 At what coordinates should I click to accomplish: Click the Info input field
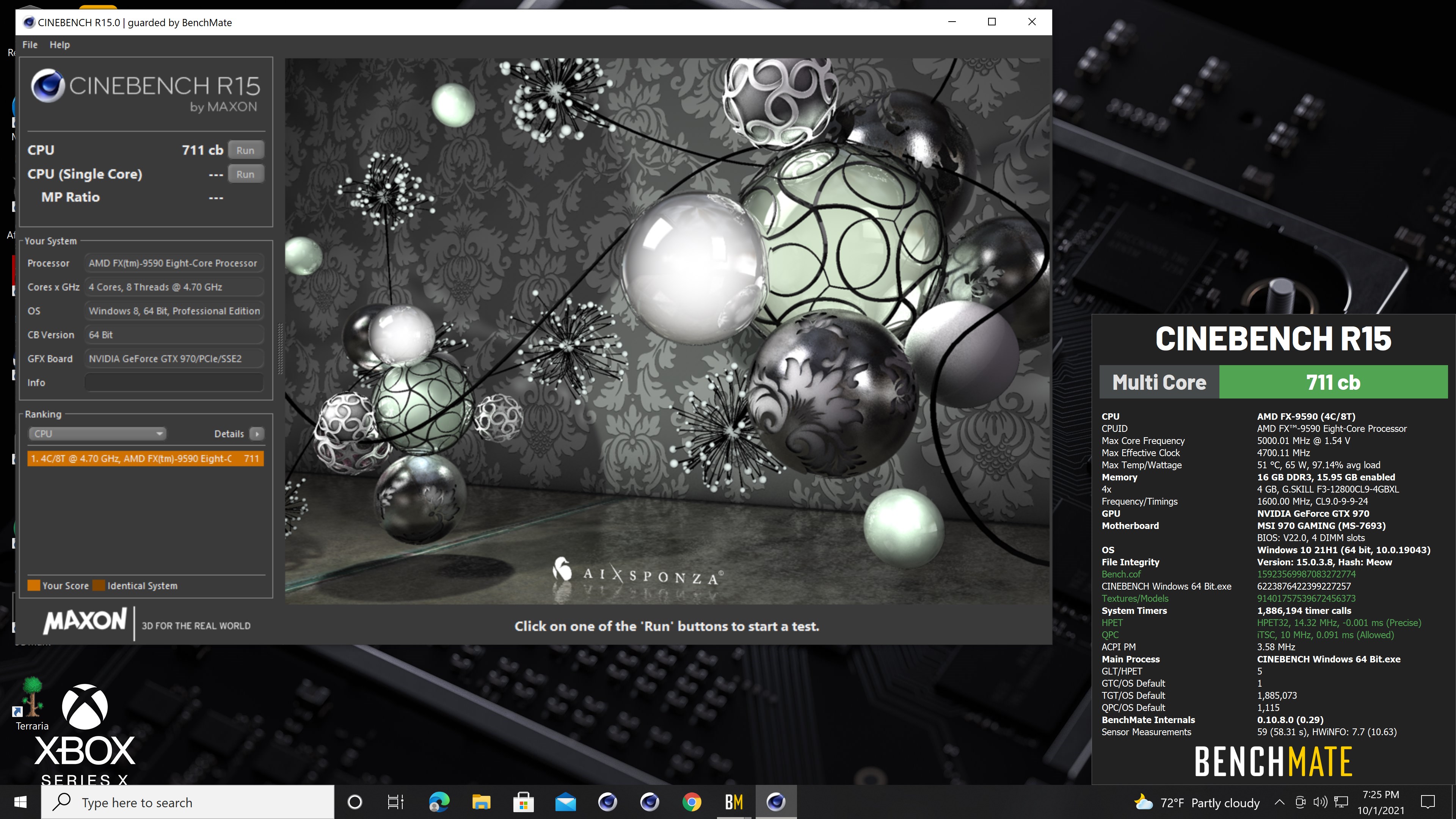point(174,383)
